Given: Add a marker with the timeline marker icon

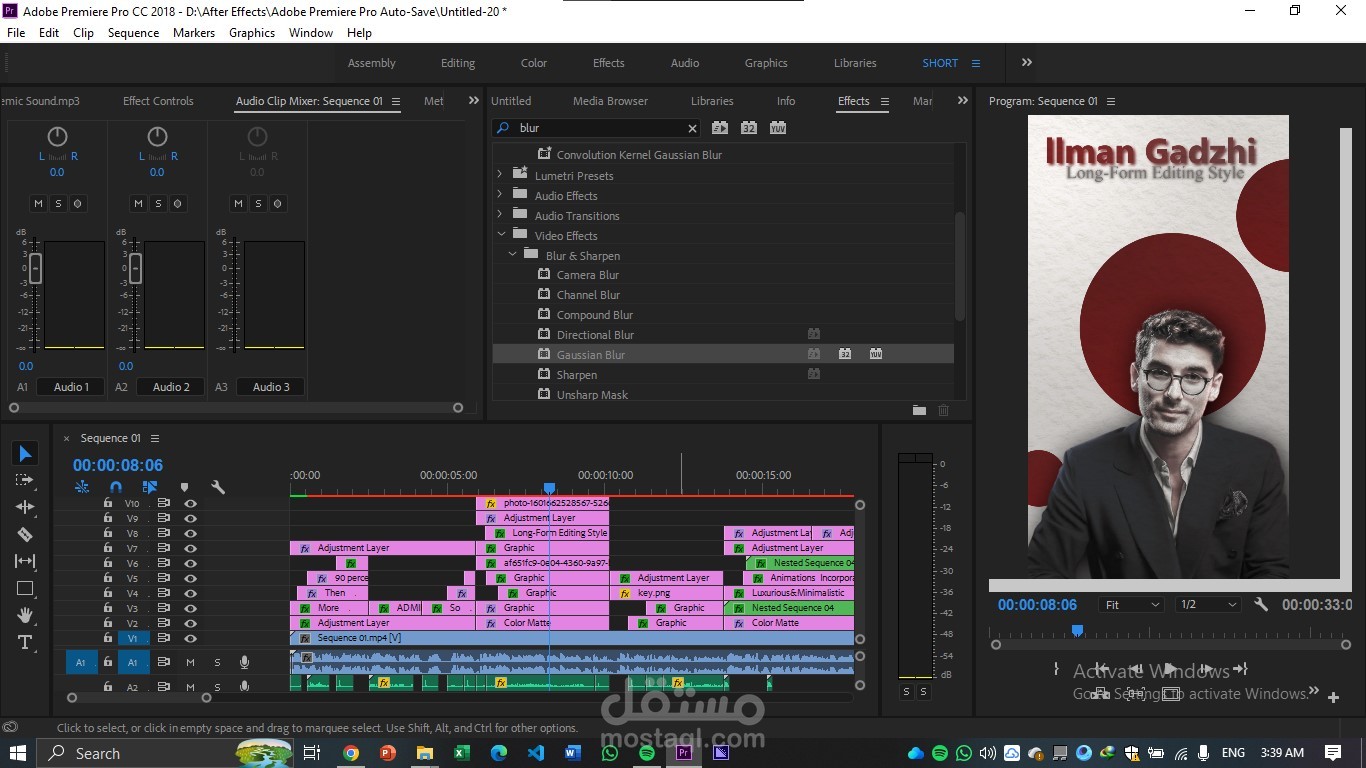Looking at the screenshot, I should 184,487.
